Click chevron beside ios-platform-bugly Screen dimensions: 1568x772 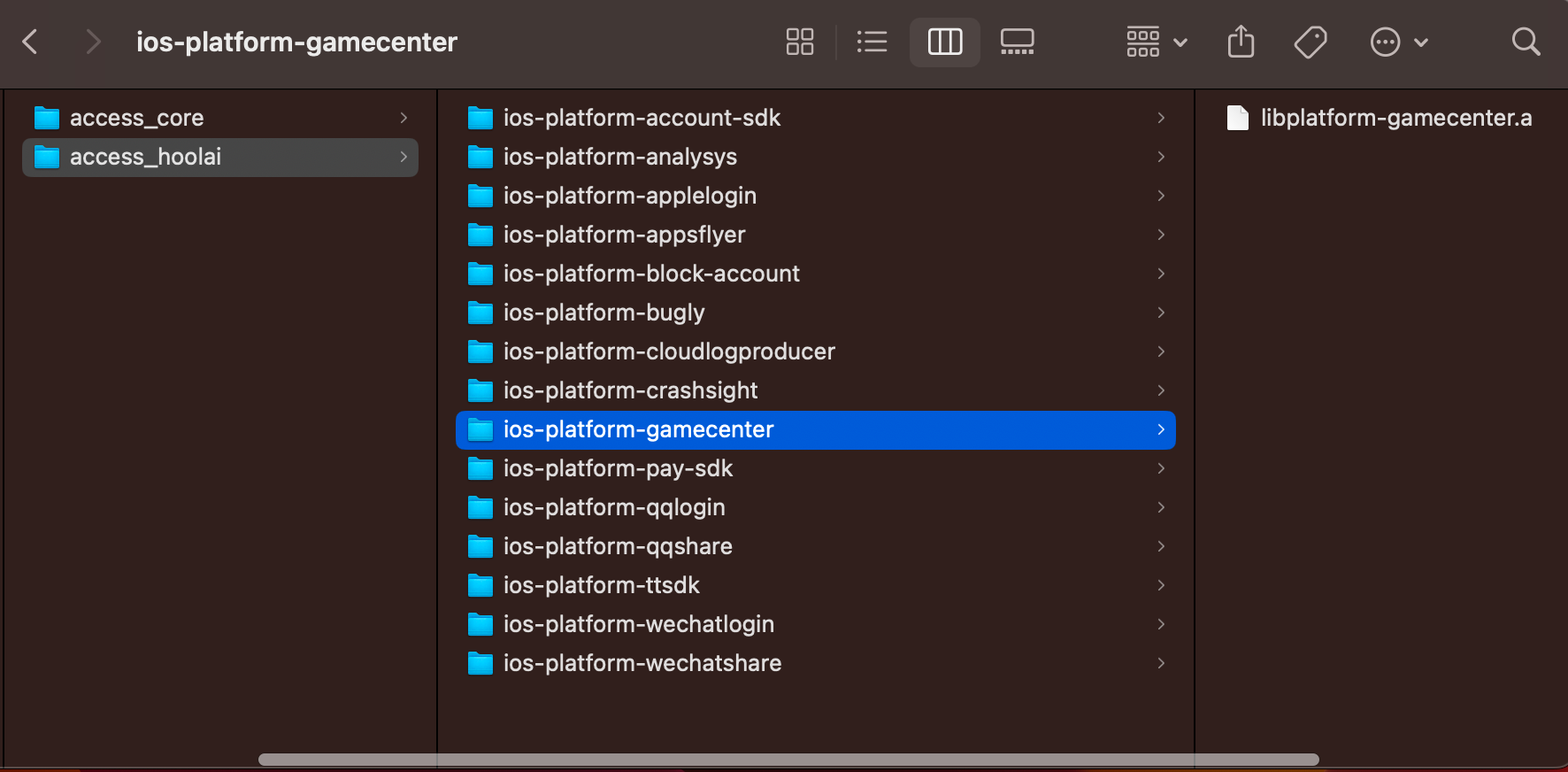pyautogui.click(x=1161, y=313)
